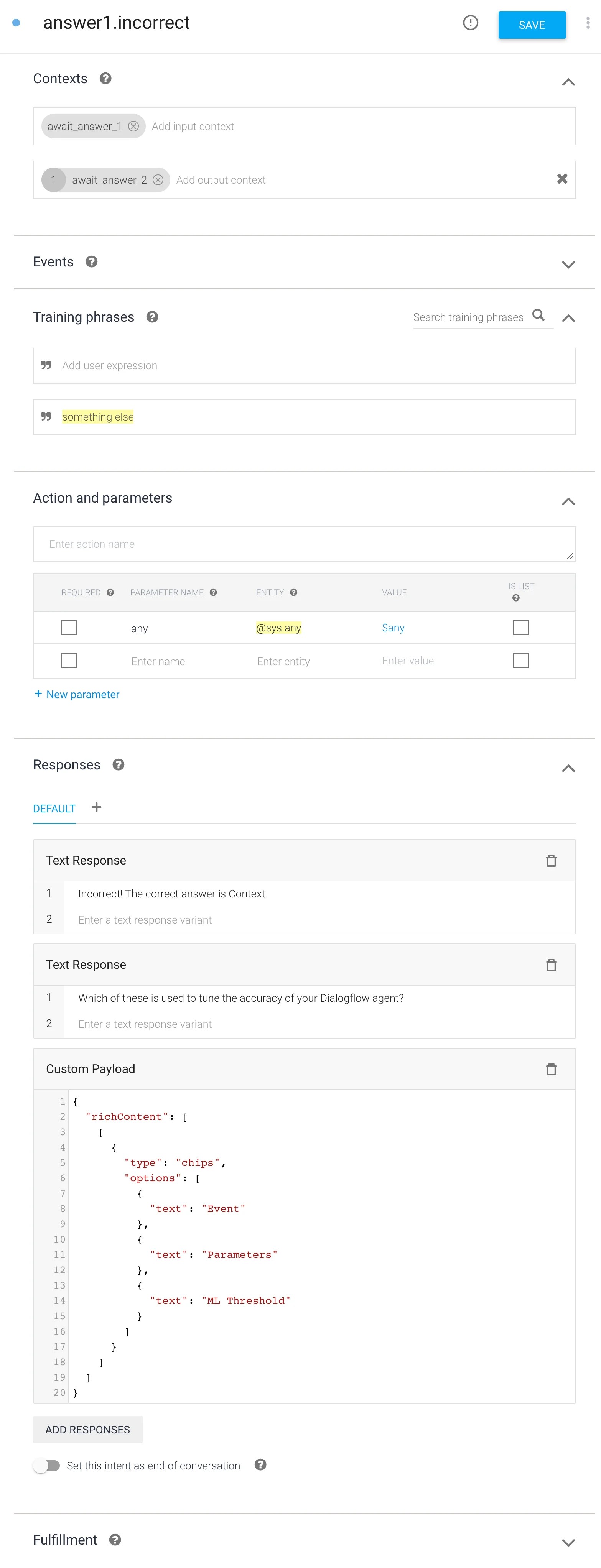Delete the first Text Response block
601x1568 pixels.
pos(551,861)
